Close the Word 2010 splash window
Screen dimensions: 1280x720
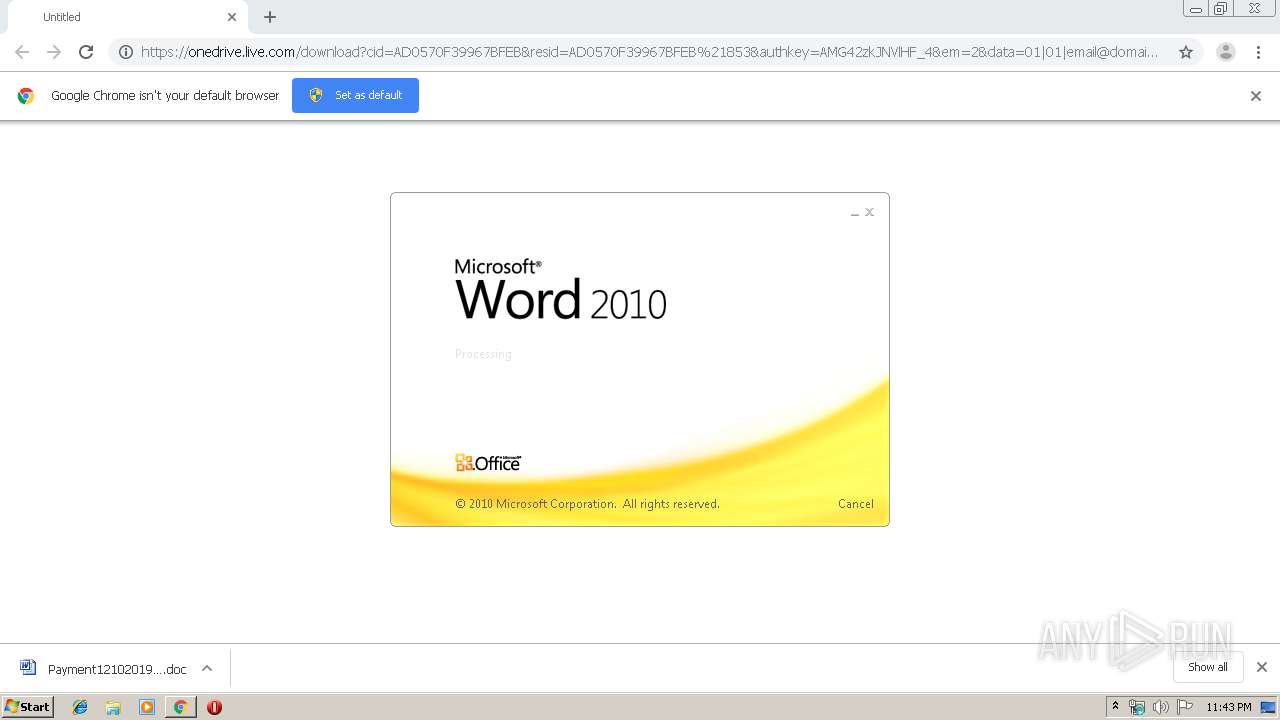870,212
